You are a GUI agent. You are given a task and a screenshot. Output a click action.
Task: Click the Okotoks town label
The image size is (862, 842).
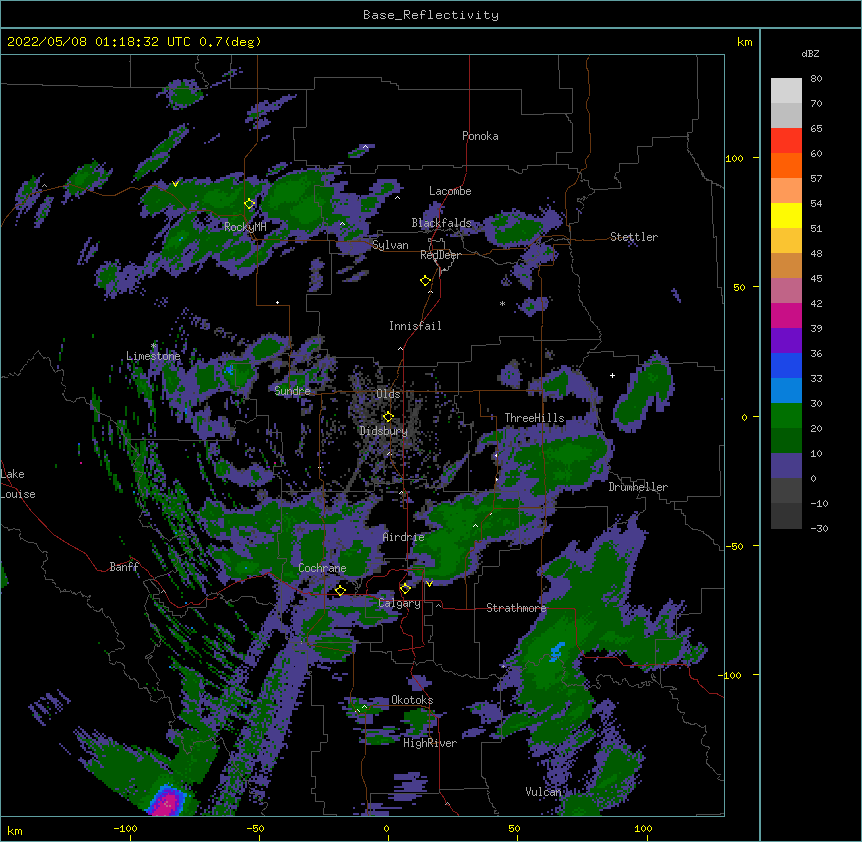pyautogui.click(x=412, y=700)
